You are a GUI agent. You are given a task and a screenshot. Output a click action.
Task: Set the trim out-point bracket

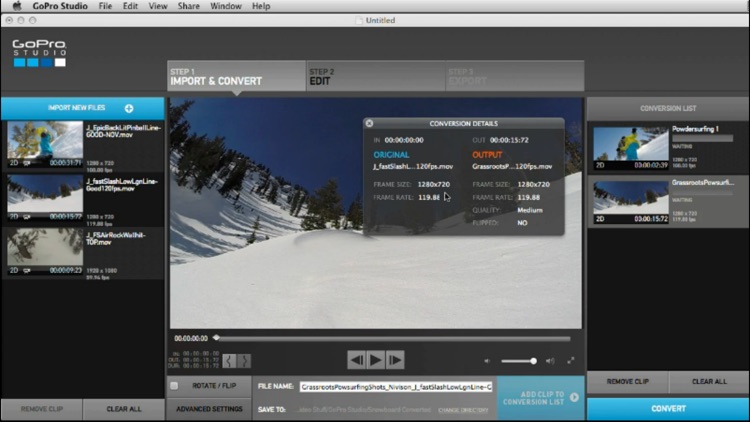[244, 361]
